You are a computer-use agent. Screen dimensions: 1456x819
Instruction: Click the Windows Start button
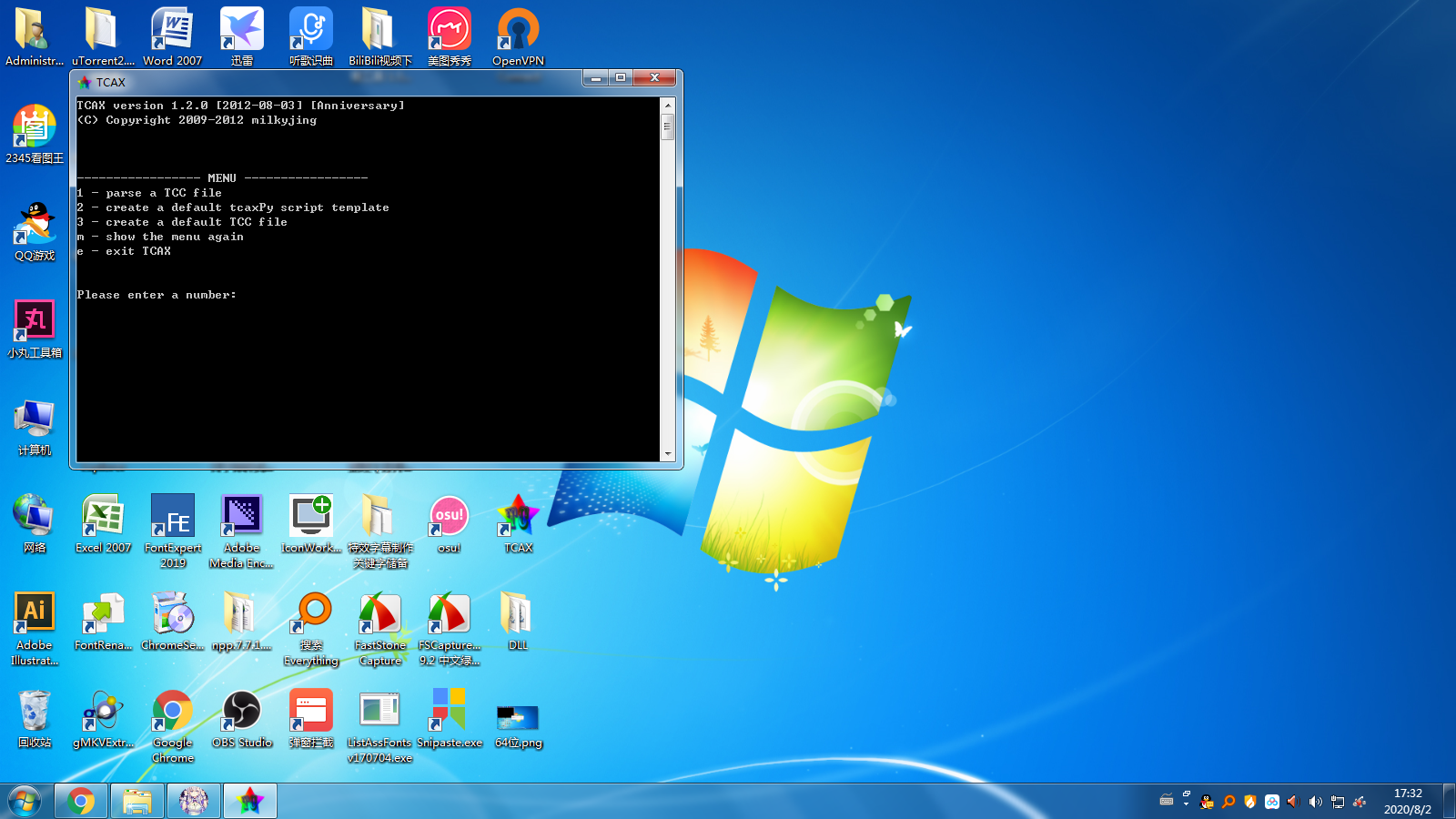[x=25, y=802]
